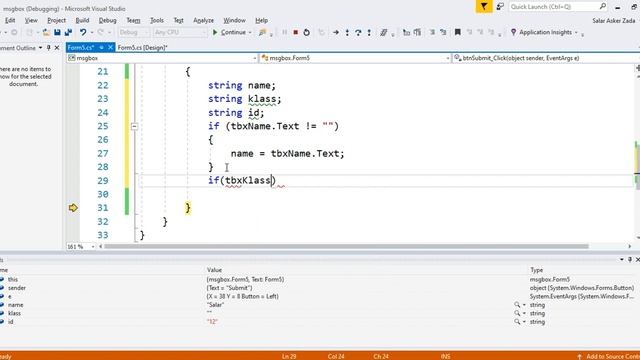Viewport: 640px width, 360px height.
Task: Click the Application Insights lightbulb icon
Action: [x=513, y=32]
